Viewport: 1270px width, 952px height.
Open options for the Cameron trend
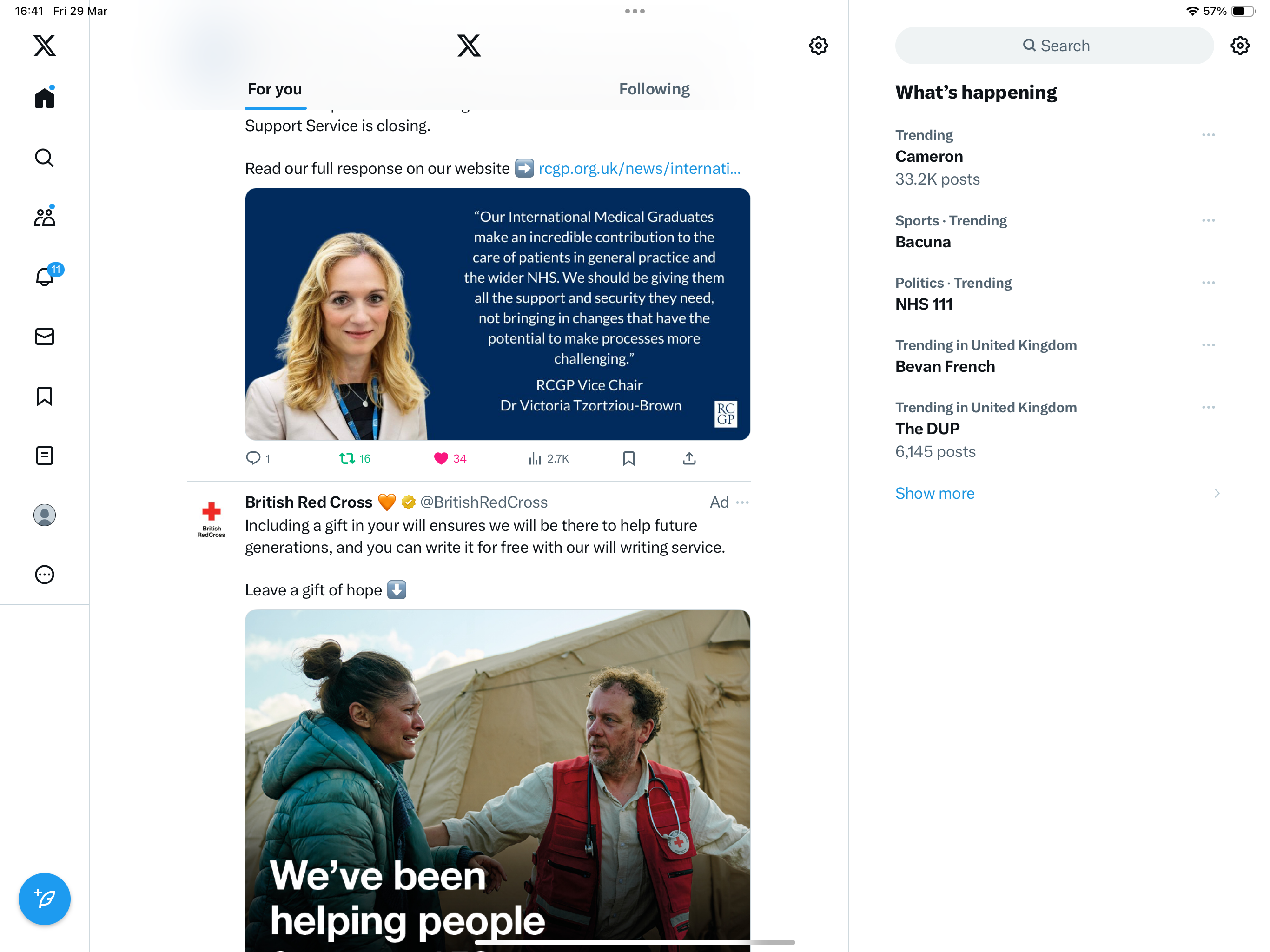(1208, 135)
